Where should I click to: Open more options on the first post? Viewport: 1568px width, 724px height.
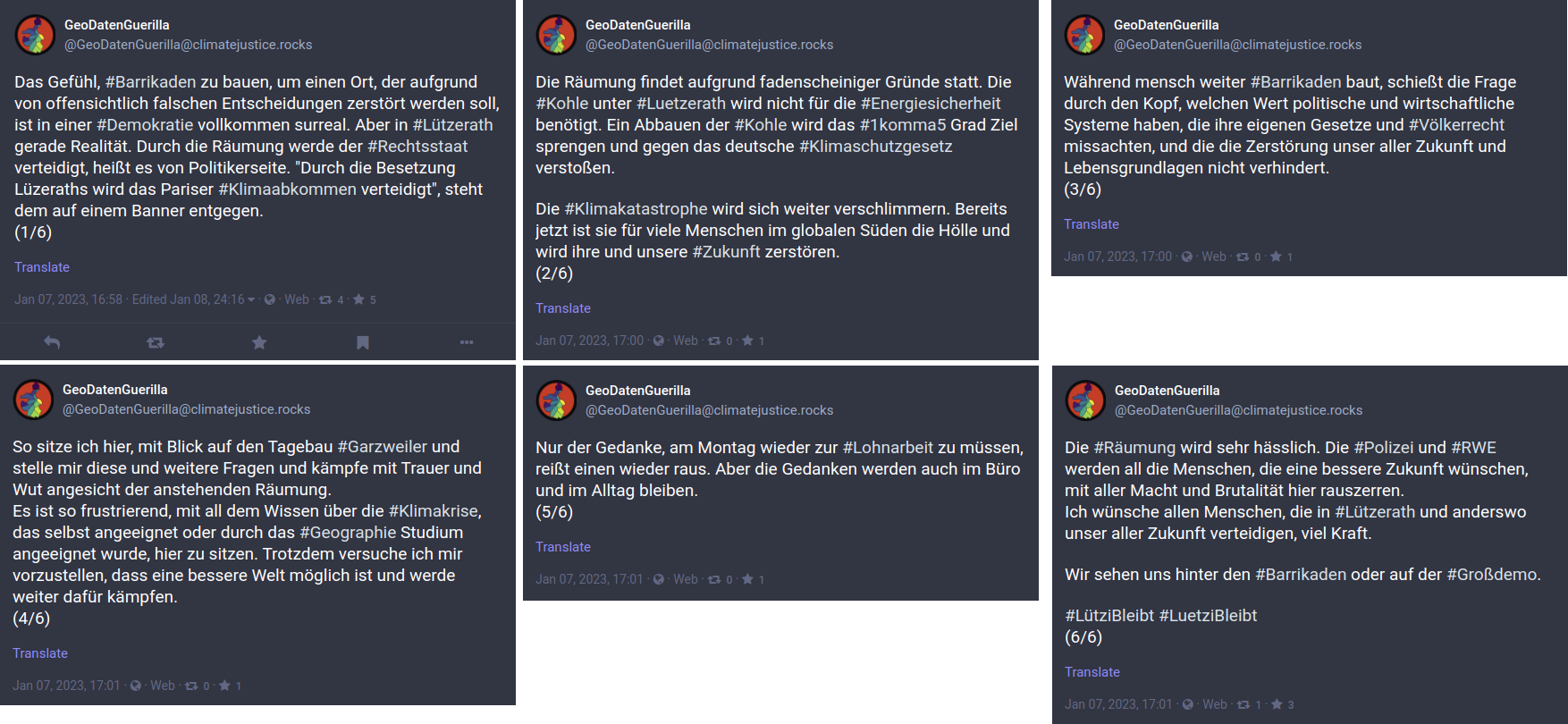(x=466, y=342)
